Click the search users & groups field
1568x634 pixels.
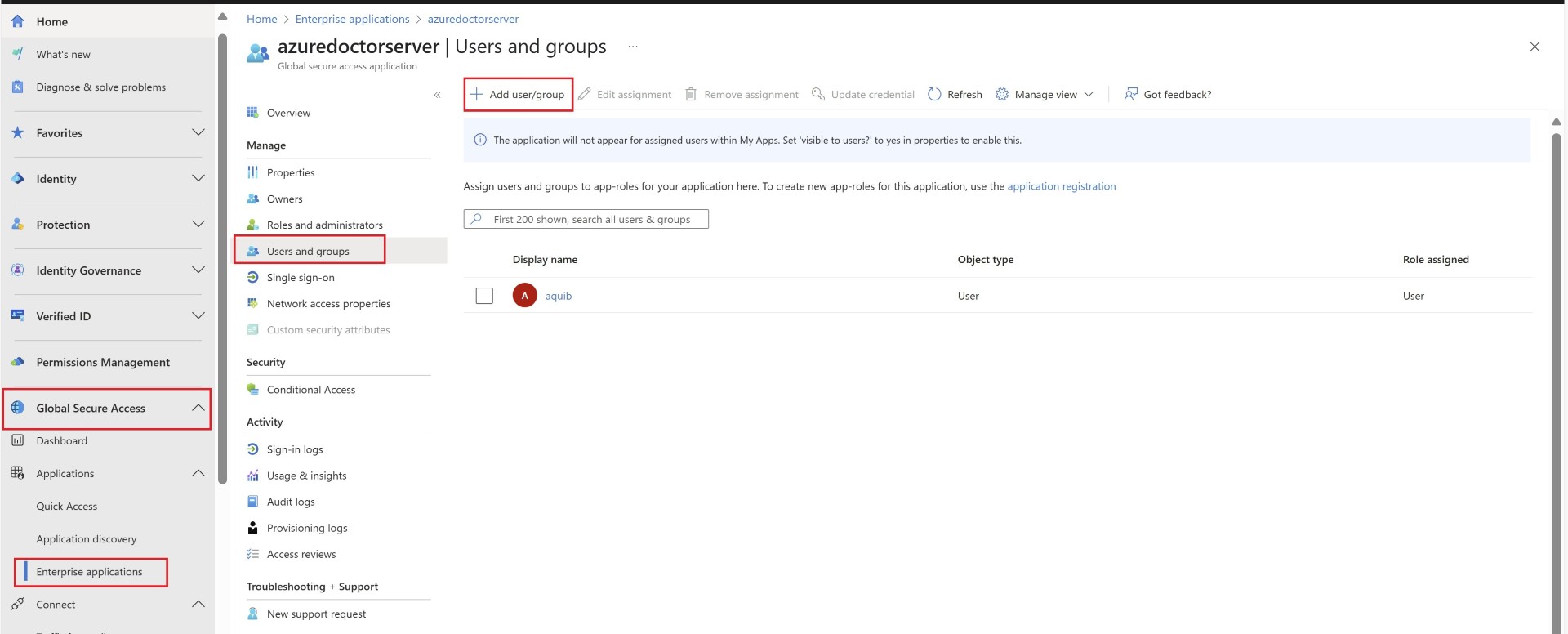586,219
